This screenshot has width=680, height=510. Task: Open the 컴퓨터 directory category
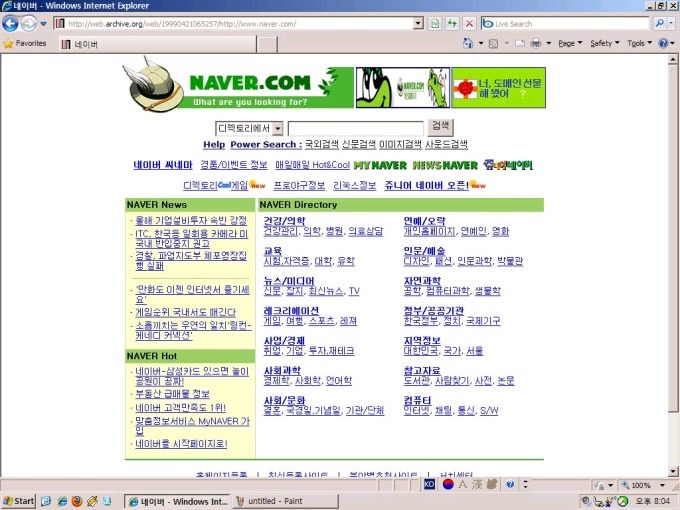coord(417,400)
